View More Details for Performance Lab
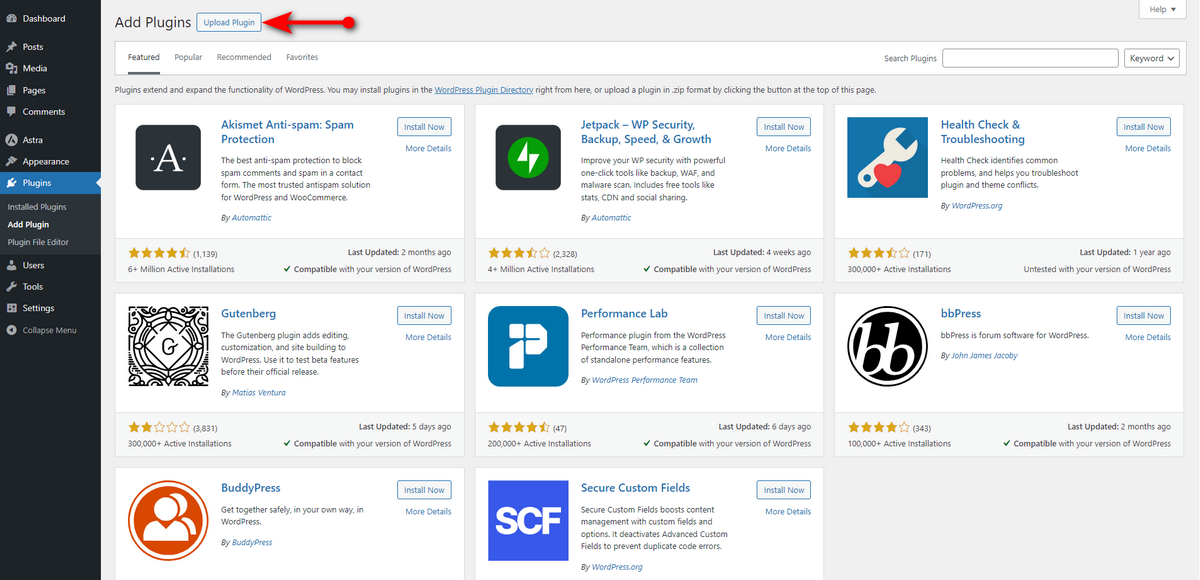The width and height of the screenshot is (1200, 580). 788,337
